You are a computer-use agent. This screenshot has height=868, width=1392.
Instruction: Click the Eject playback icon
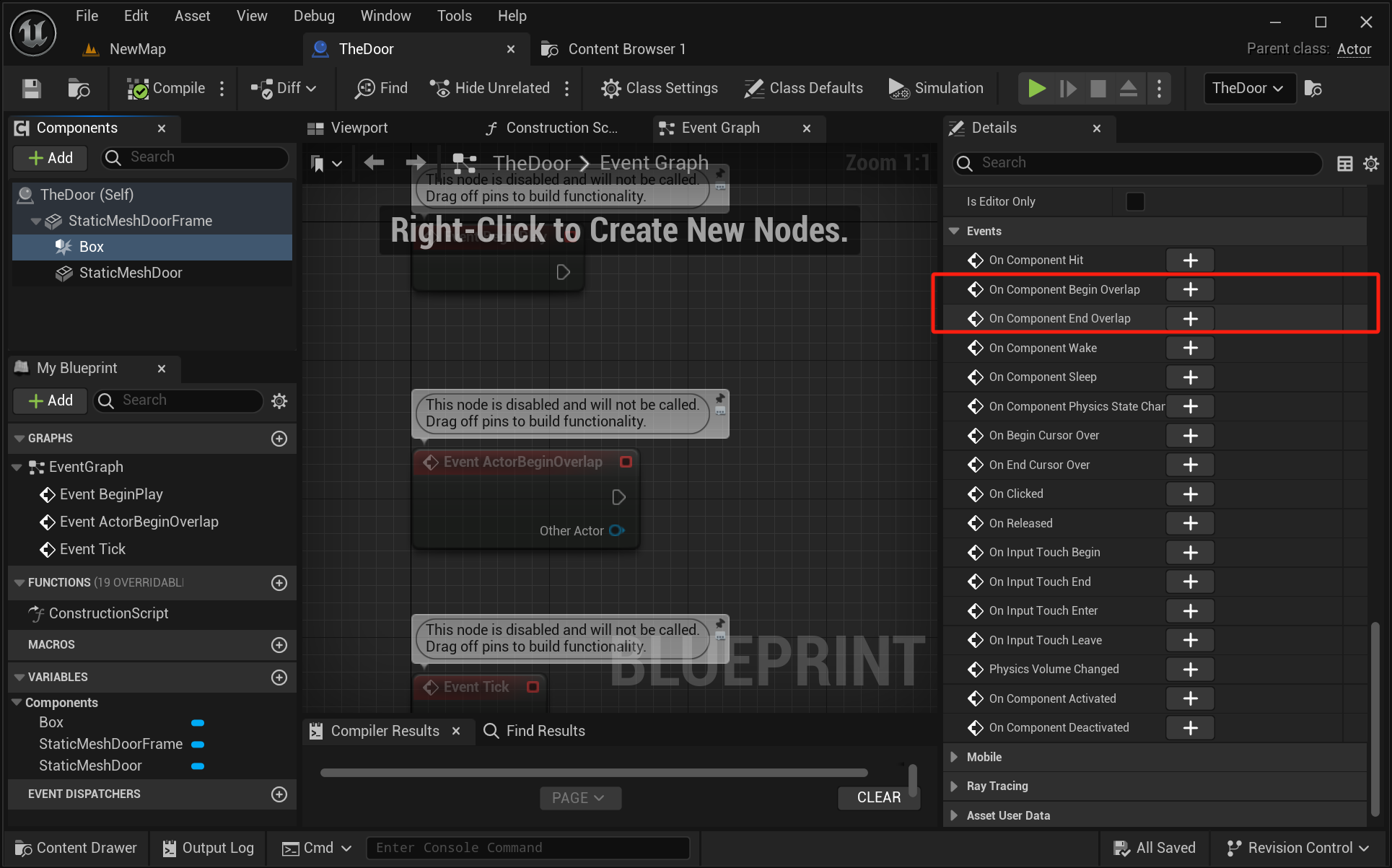coord(1129,89)
